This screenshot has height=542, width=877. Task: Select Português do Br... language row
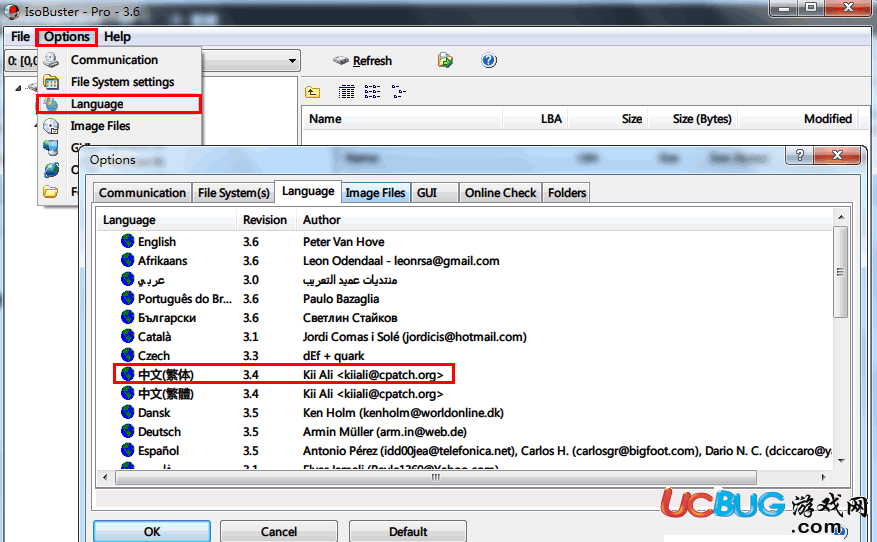[x=464, y=299]
